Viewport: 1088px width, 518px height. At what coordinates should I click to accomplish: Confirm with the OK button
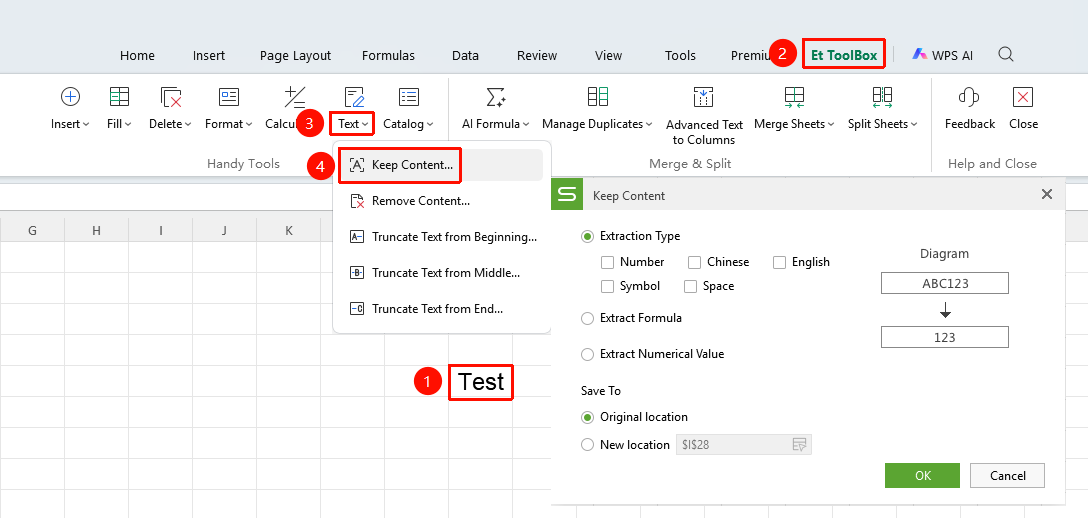click(922, 476)
